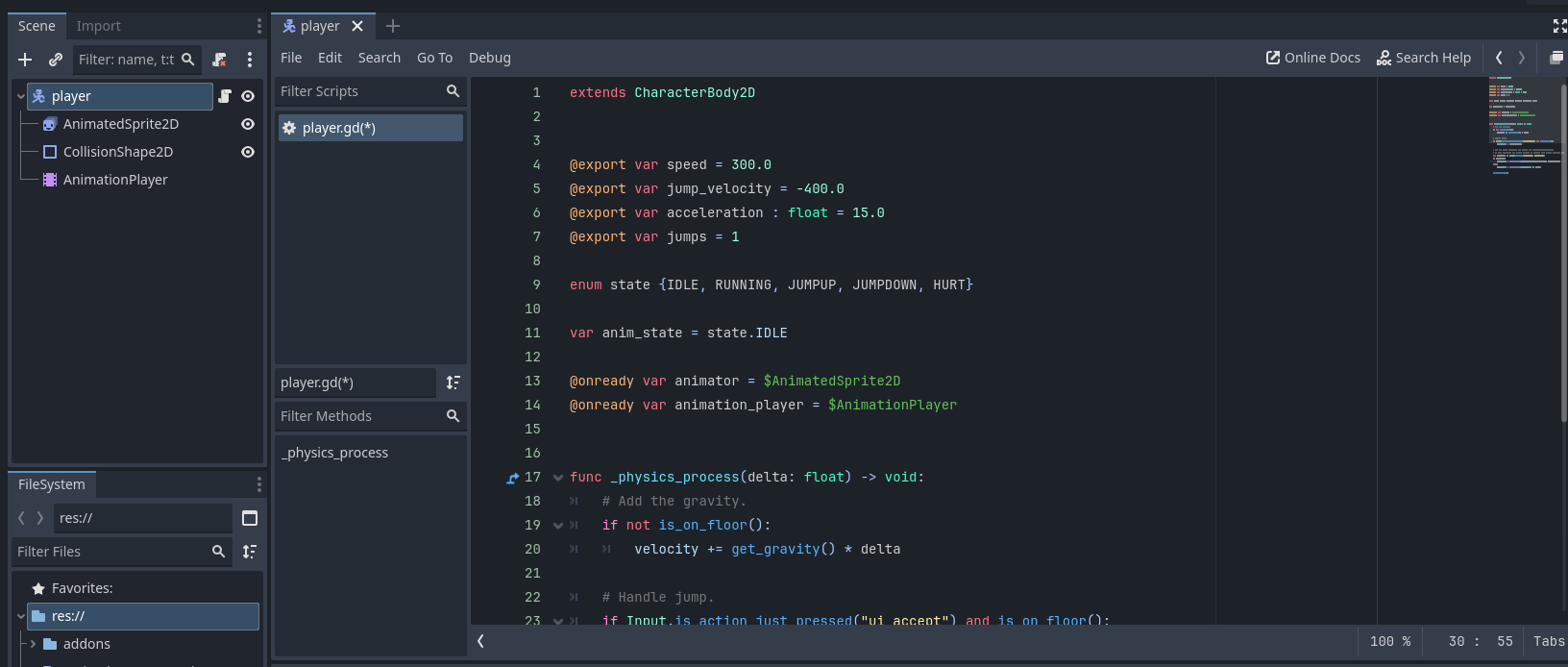The image size is (1568, 667).
Task: Collapse the res:// folder tree
Action: 20,616
